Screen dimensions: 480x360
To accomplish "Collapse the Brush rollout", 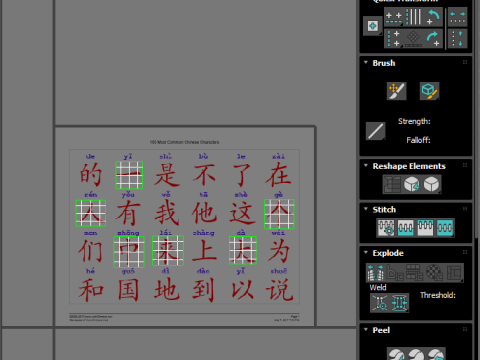I will pos(366,63).
